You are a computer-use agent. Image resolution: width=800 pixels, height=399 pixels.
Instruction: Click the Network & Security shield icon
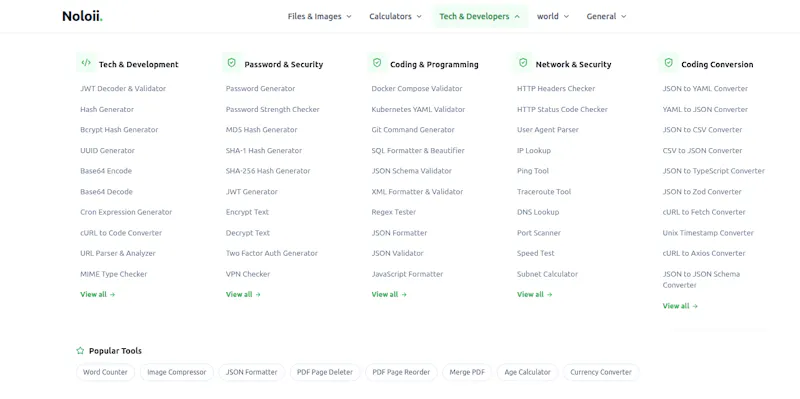point(523,63)
